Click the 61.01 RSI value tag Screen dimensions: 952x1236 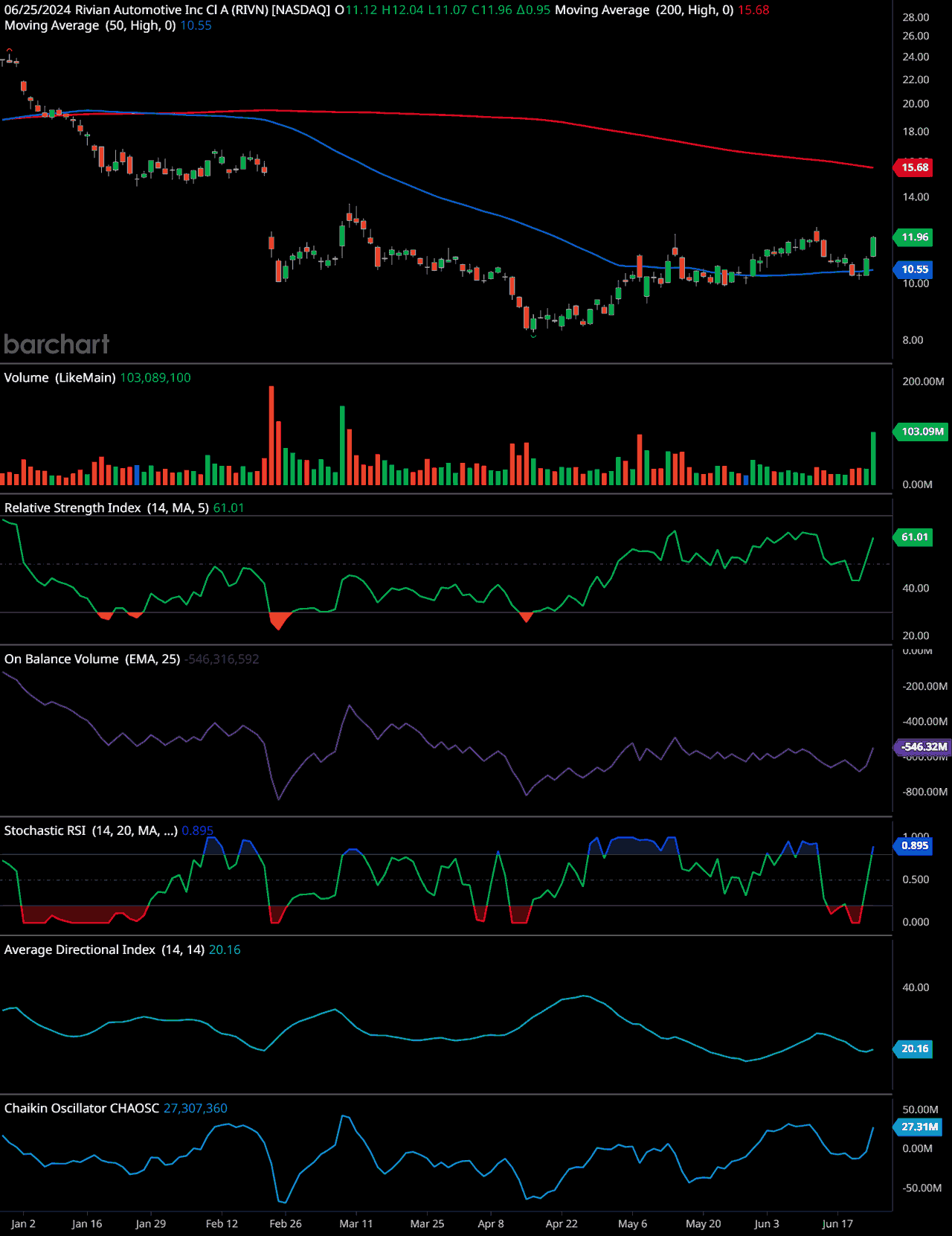tap(914, 537)
